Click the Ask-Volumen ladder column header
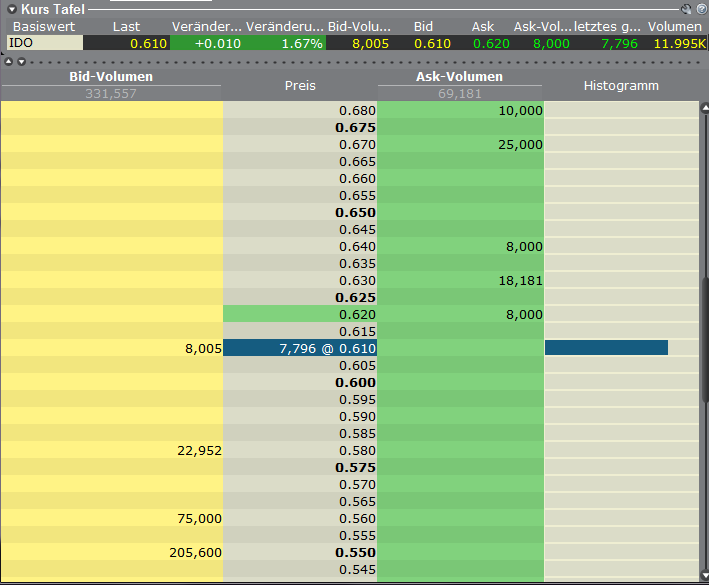 point(459,76)
